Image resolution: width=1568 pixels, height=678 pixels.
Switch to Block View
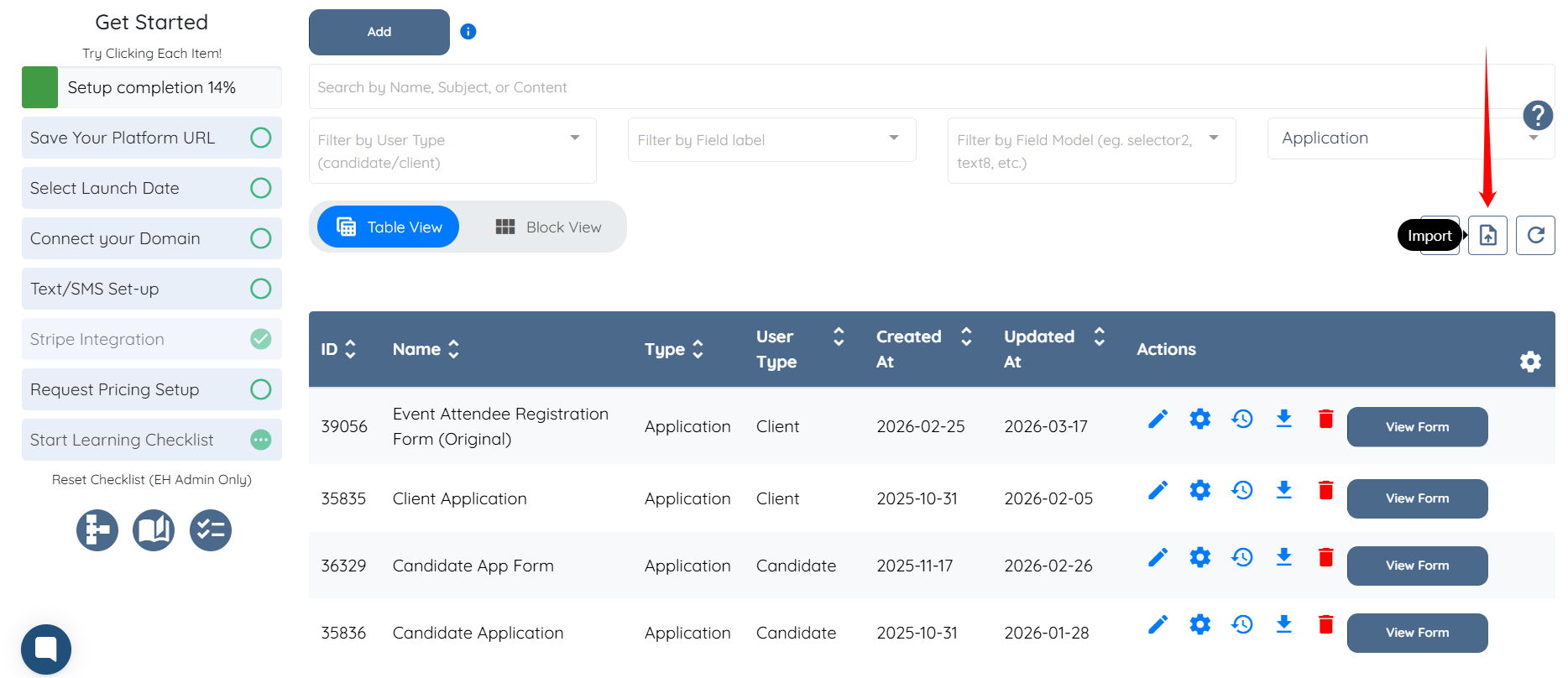click(x=549, y=227)
